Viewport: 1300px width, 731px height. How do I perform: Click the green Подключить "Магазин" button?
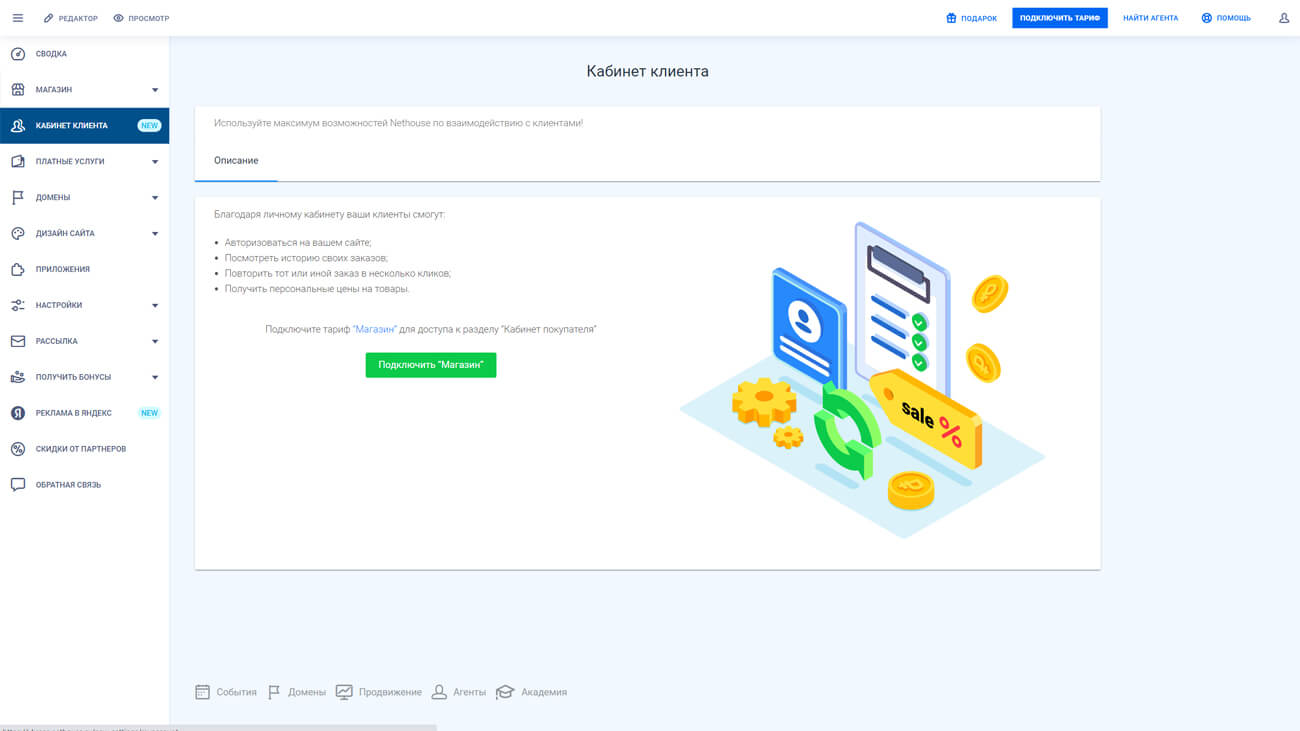point(430,365)
